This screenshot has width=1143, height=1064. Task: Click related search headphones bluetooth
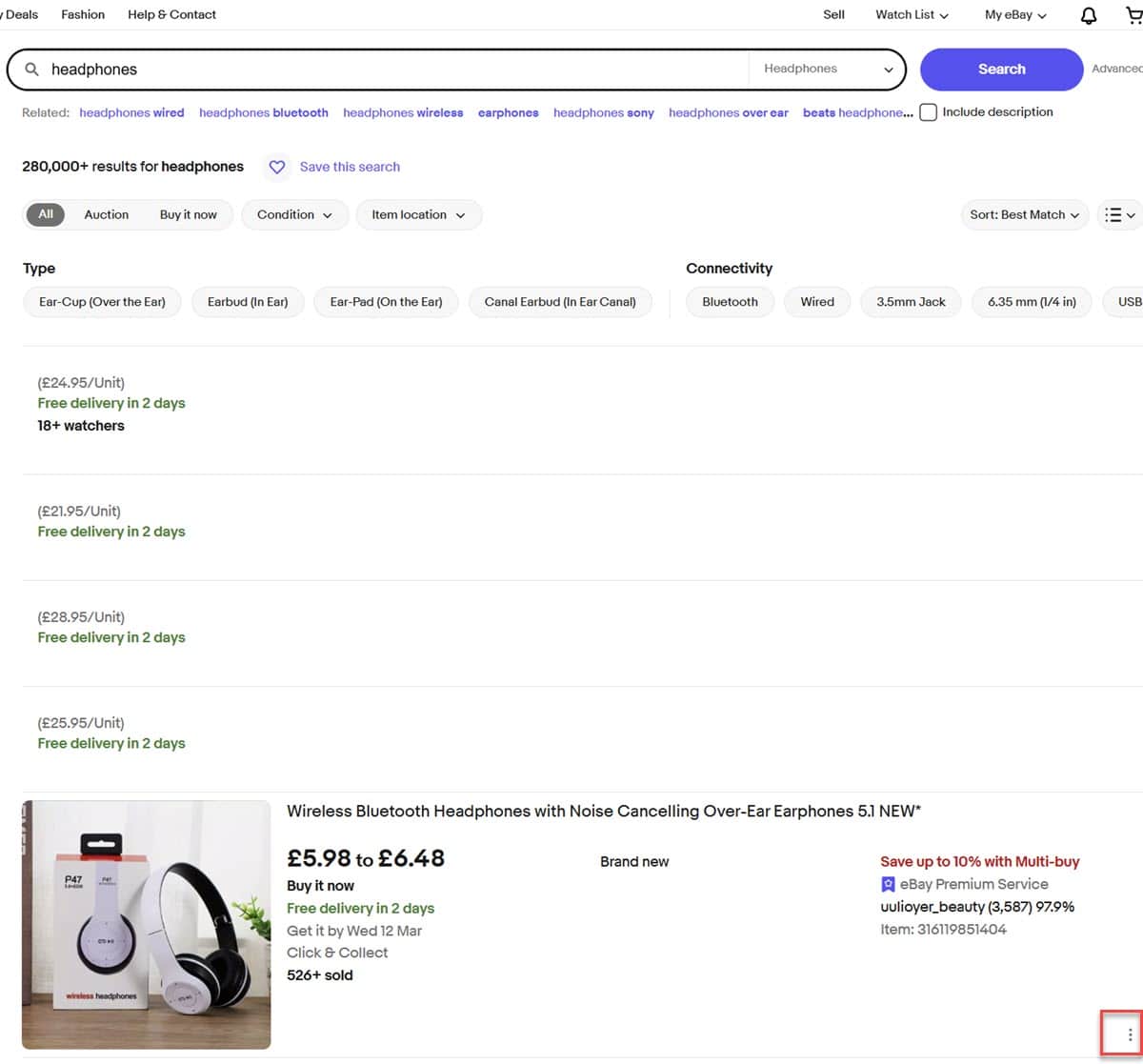(264, 112)
